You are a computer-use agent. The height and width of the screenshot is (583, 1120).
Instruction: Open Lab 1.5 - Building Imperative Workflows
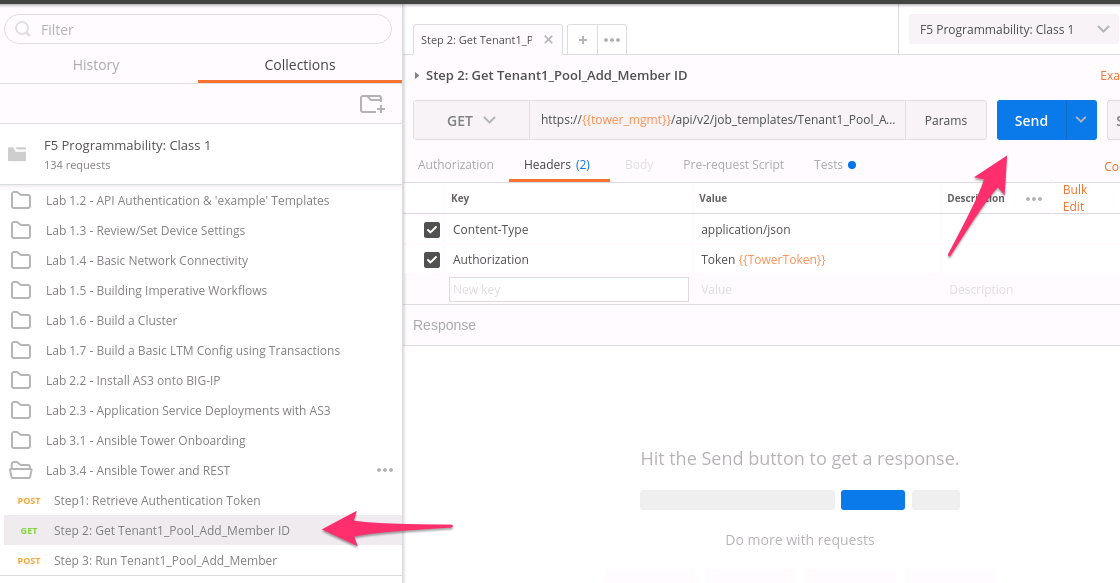156,291
